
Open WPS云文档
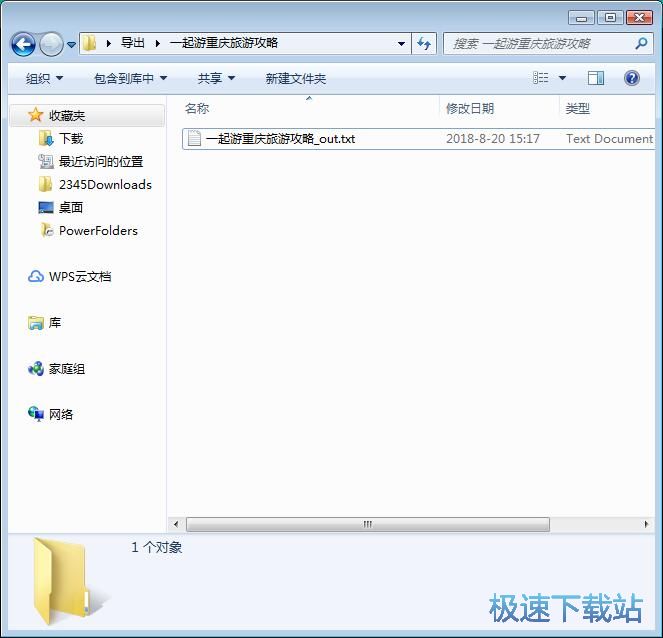tap(80, 277)
